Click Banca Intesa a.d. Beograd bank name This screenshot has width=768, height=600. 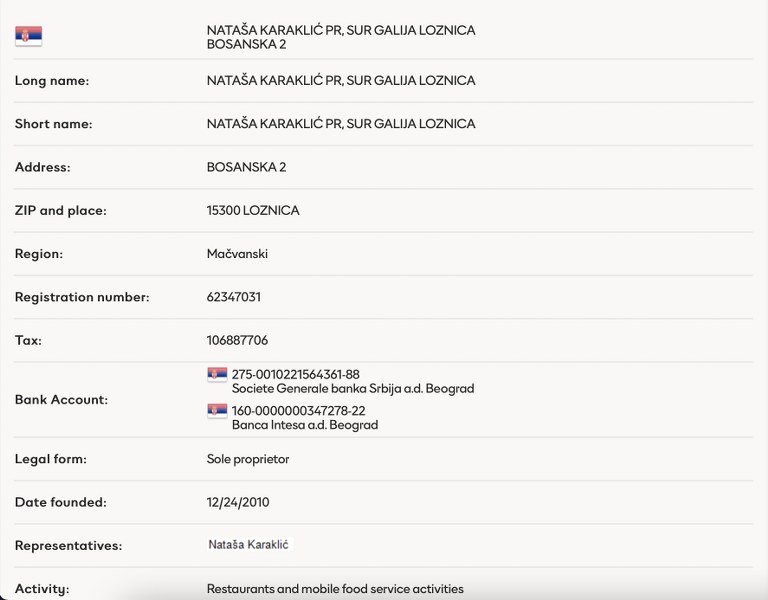click(304, 425)
